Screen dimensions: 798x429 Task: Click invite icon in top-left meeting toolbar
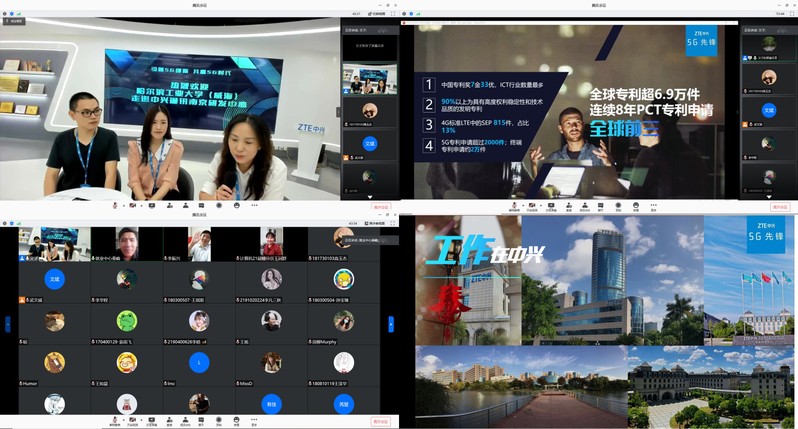tap(169, 205)
